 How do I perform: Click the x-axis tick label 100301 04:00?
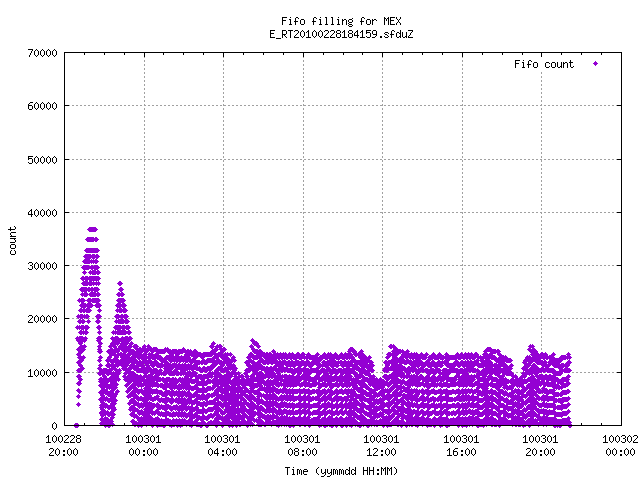point(222,446)
